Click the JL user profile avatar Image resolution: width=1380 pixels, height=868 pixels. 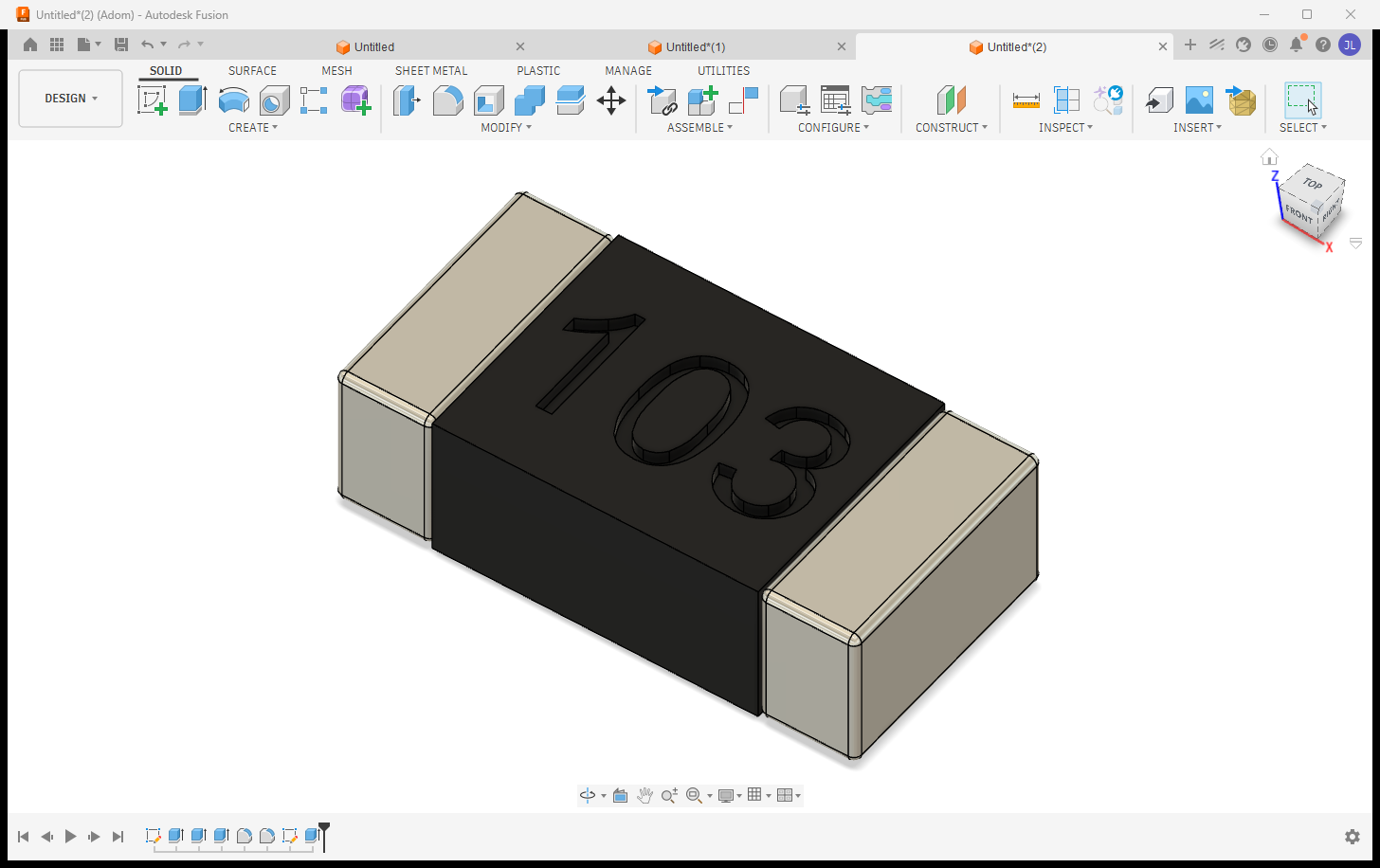click(x=1350, y=45)
